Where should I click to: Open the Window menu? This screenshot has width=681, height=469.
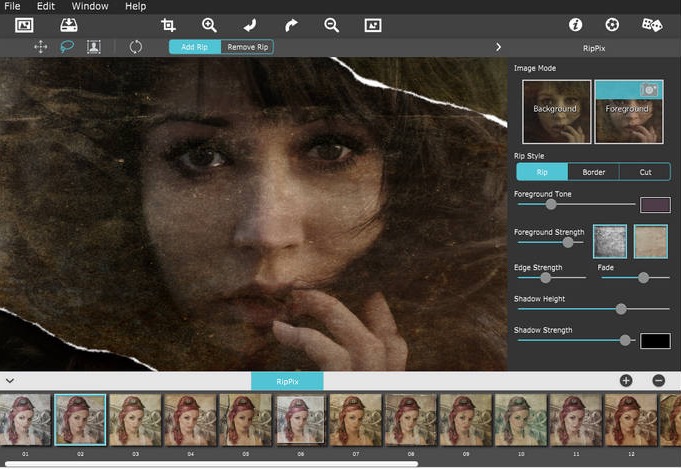click(91, 6)
